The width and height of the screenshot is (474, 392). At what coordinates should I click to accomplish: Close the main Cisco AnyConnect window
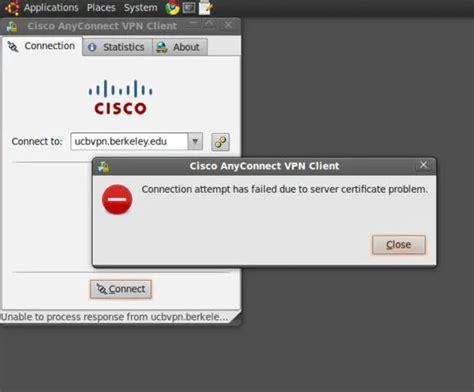pos(228,25)
